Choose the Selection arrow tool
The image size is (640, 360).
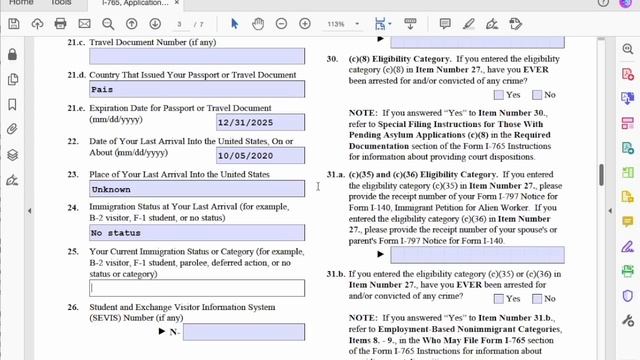click(x=234, y=24)
